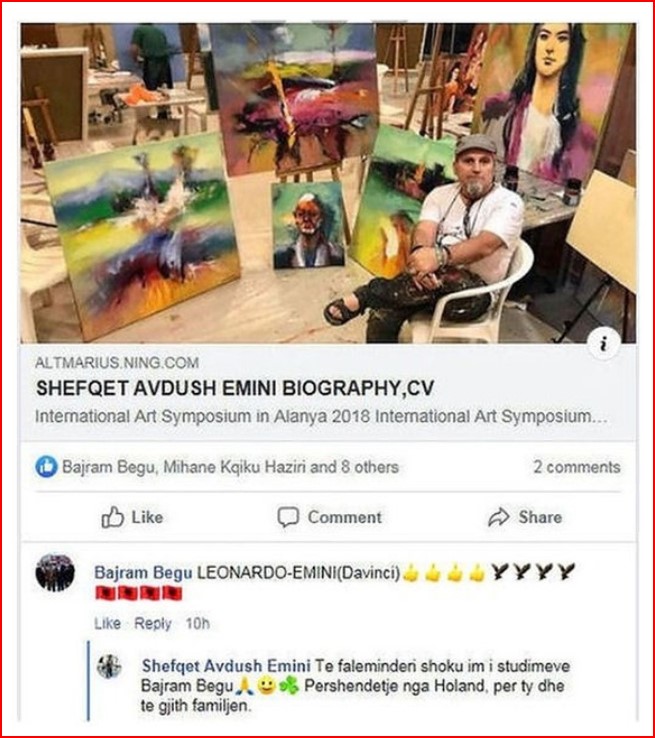Click the Share arrow icon
The width and height of the screenshot is (655, 738).
[499, 517]
